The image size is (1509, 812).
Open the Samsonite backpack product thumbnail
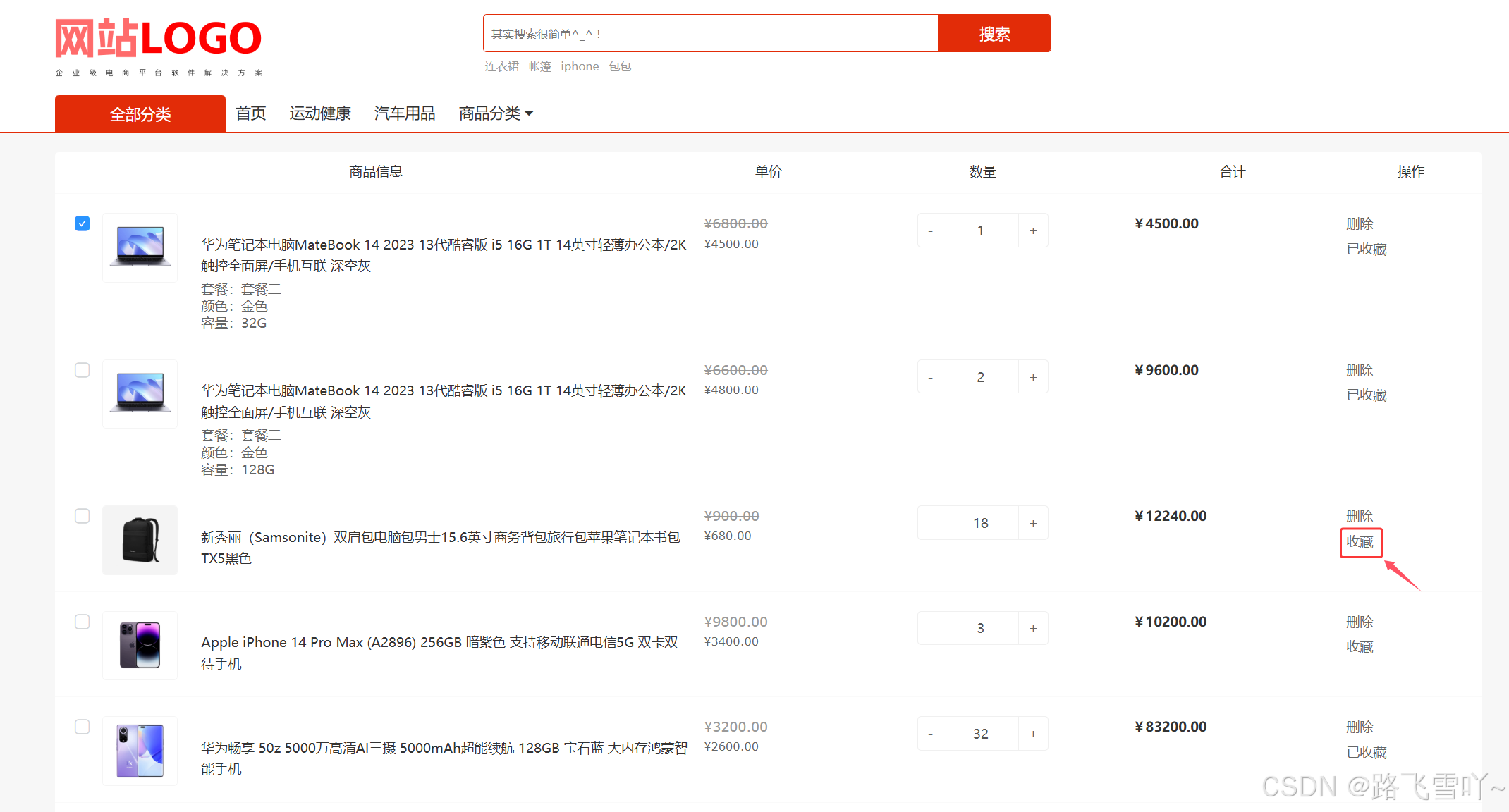click(140, 540)
